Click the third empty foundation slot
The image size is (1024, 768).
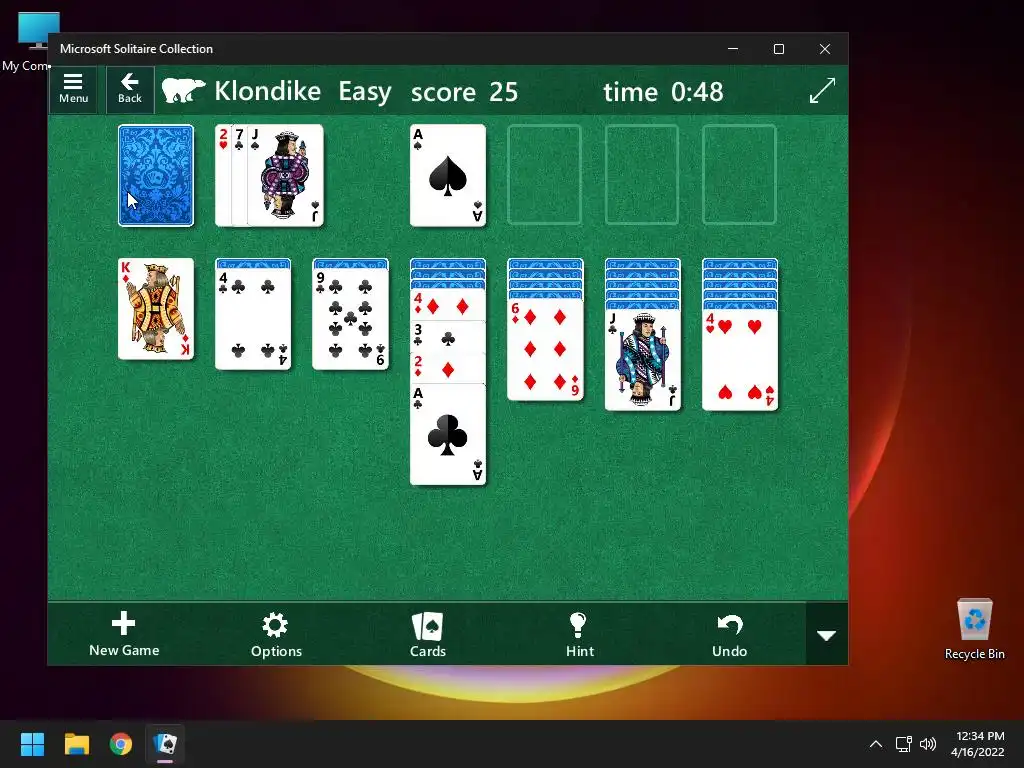(642, 175)
